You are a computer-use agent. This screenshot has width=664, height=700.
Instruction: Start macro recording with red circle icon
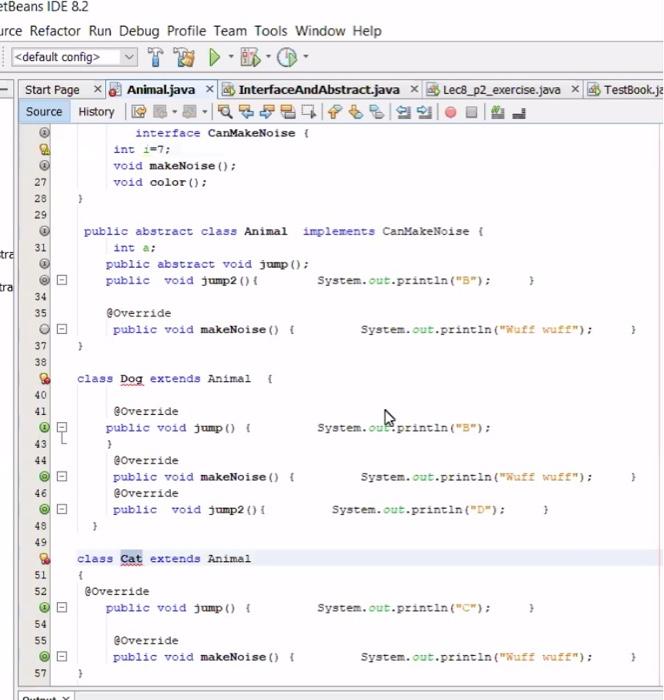(x=451, y=112)
